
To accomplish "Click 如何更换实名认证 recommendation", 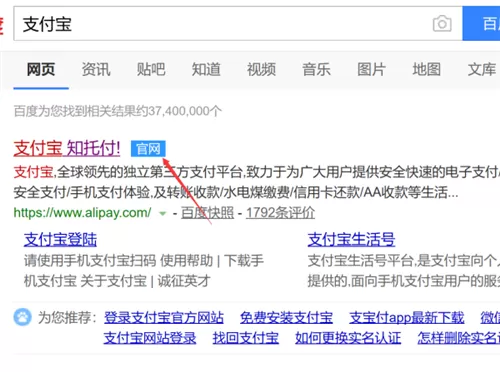I will pos(348,338).
